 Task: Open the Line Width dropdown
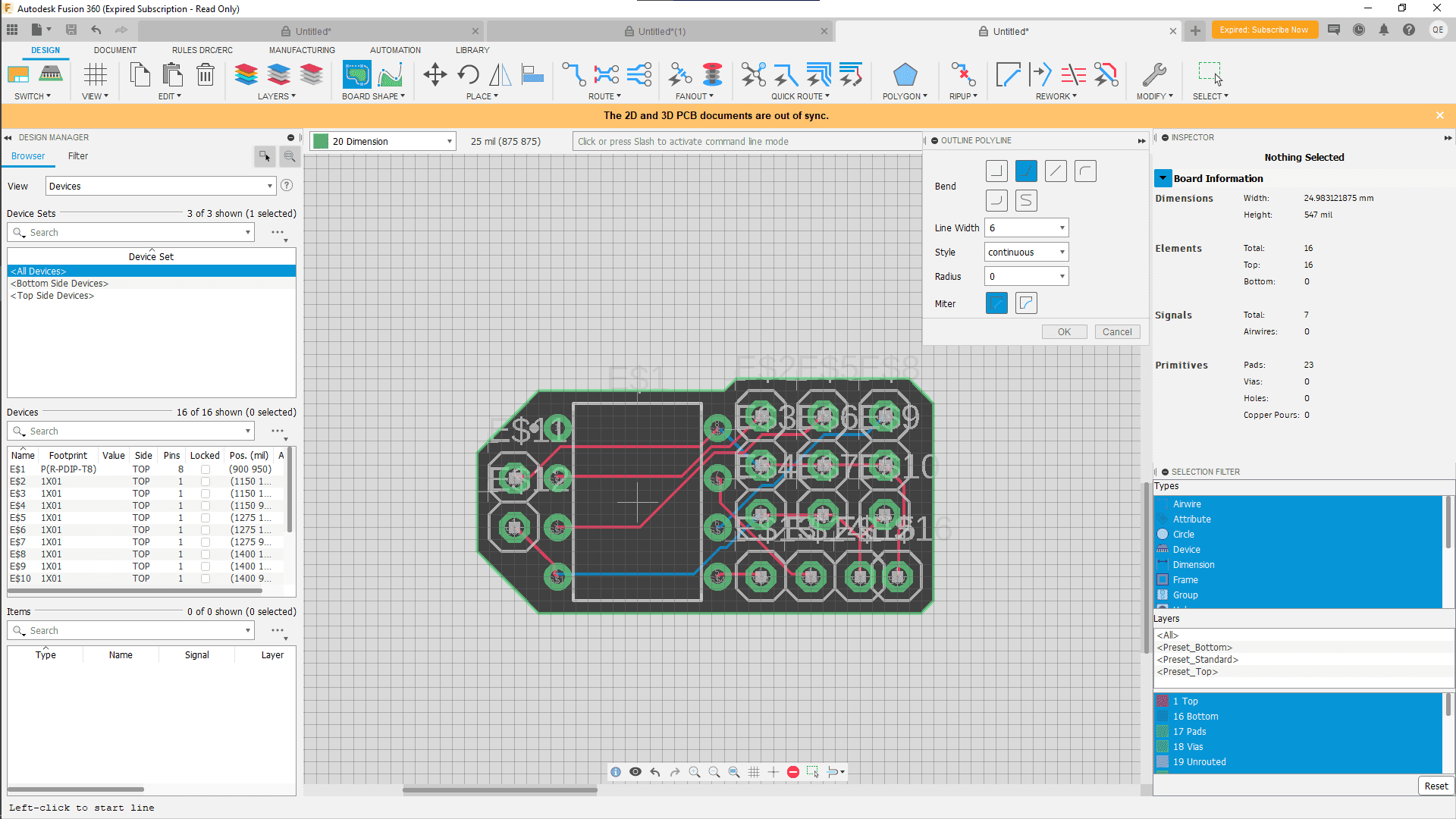[x=1062, y=227]
